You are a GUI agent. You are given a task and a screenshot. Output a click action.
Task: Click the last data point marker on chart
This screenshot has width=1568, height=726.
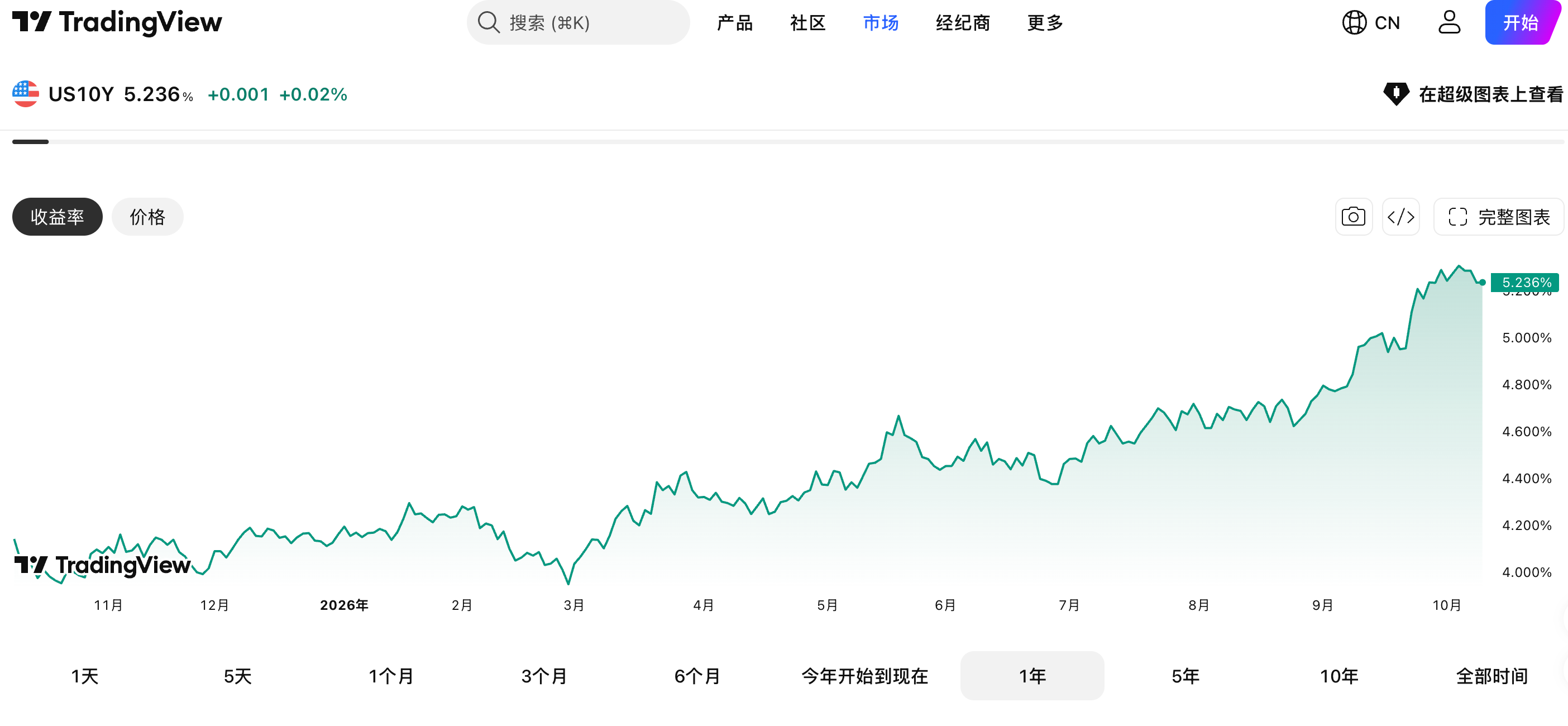click(x=1482, y=283)
